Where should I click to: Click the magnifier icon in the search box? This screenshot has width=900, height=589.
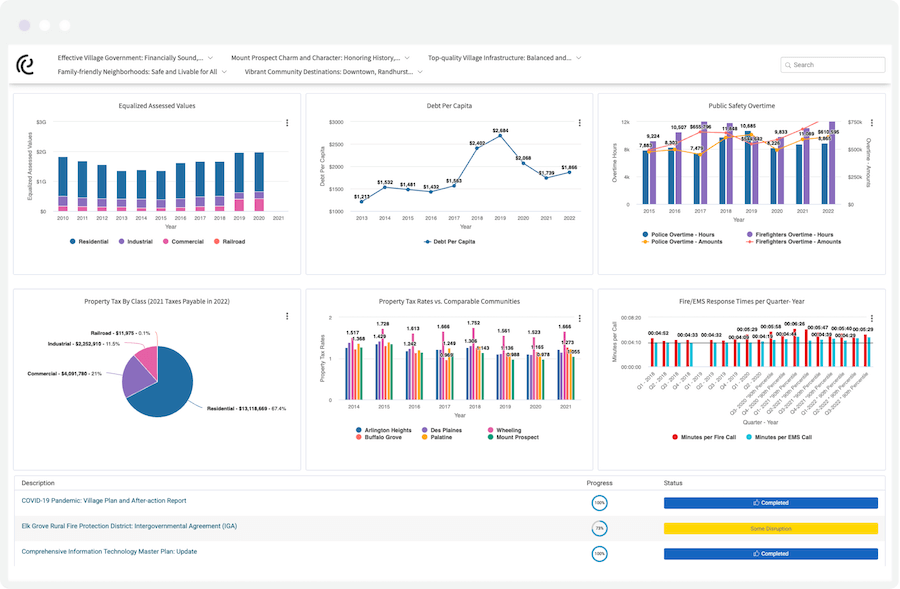791,64
